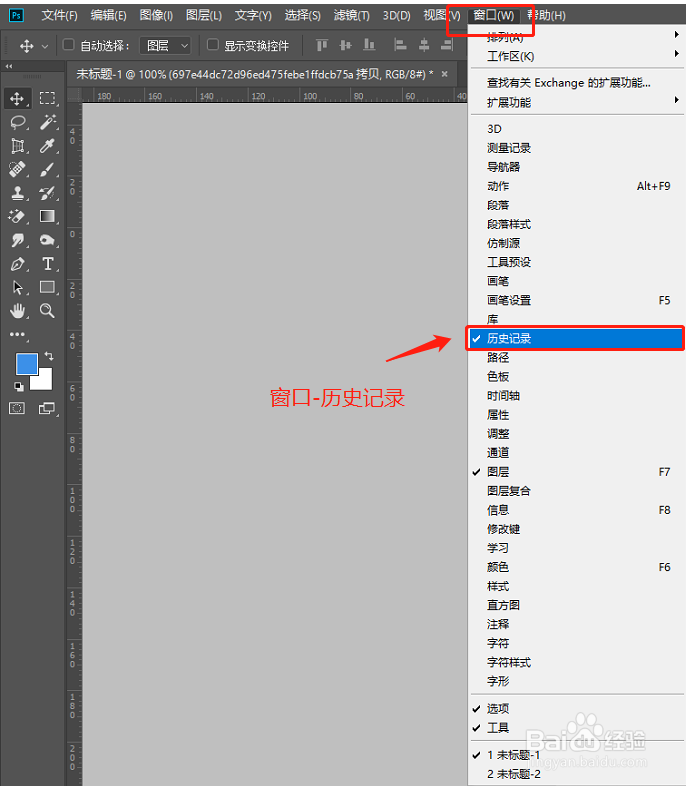Show the 颜色 panel

point(575,567)
